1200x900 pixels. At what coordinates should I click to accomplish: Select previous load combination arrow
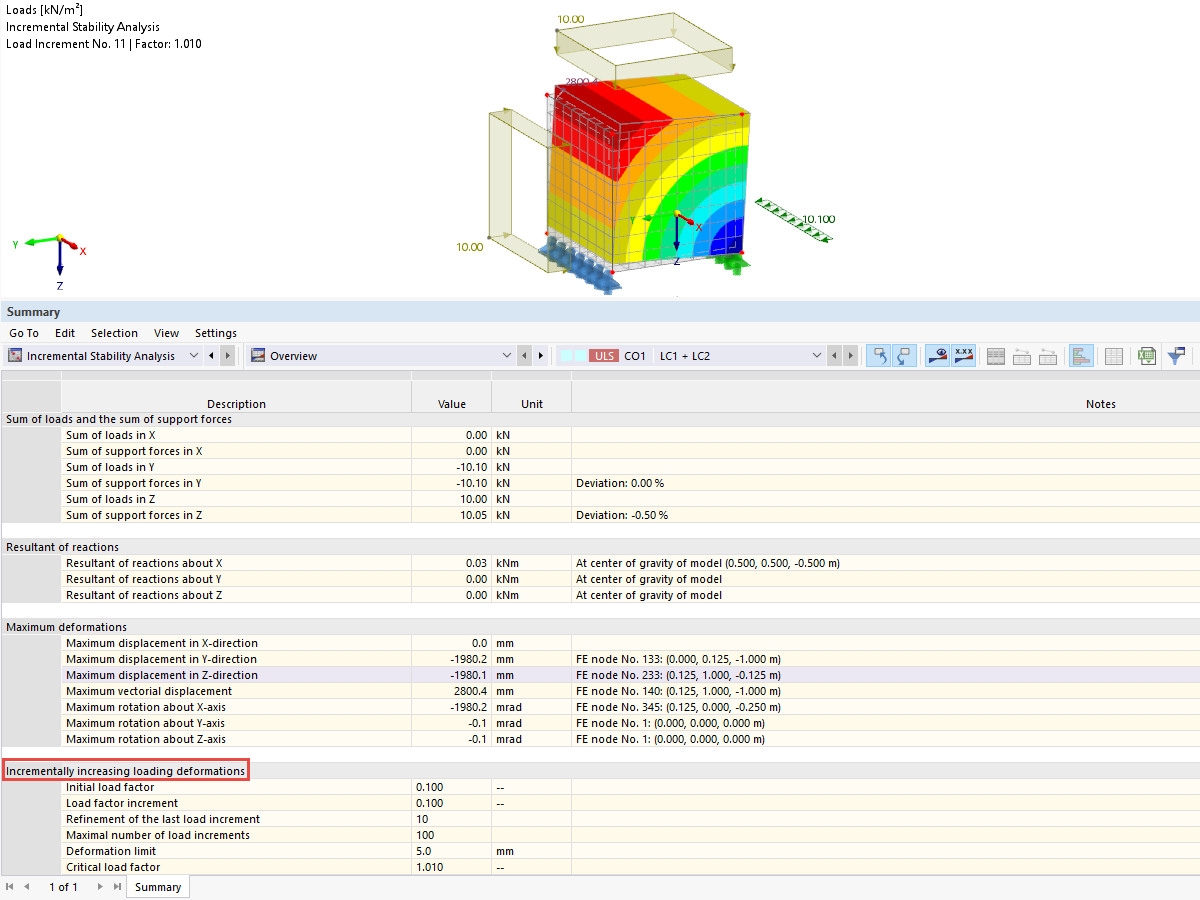click(834, 356)
